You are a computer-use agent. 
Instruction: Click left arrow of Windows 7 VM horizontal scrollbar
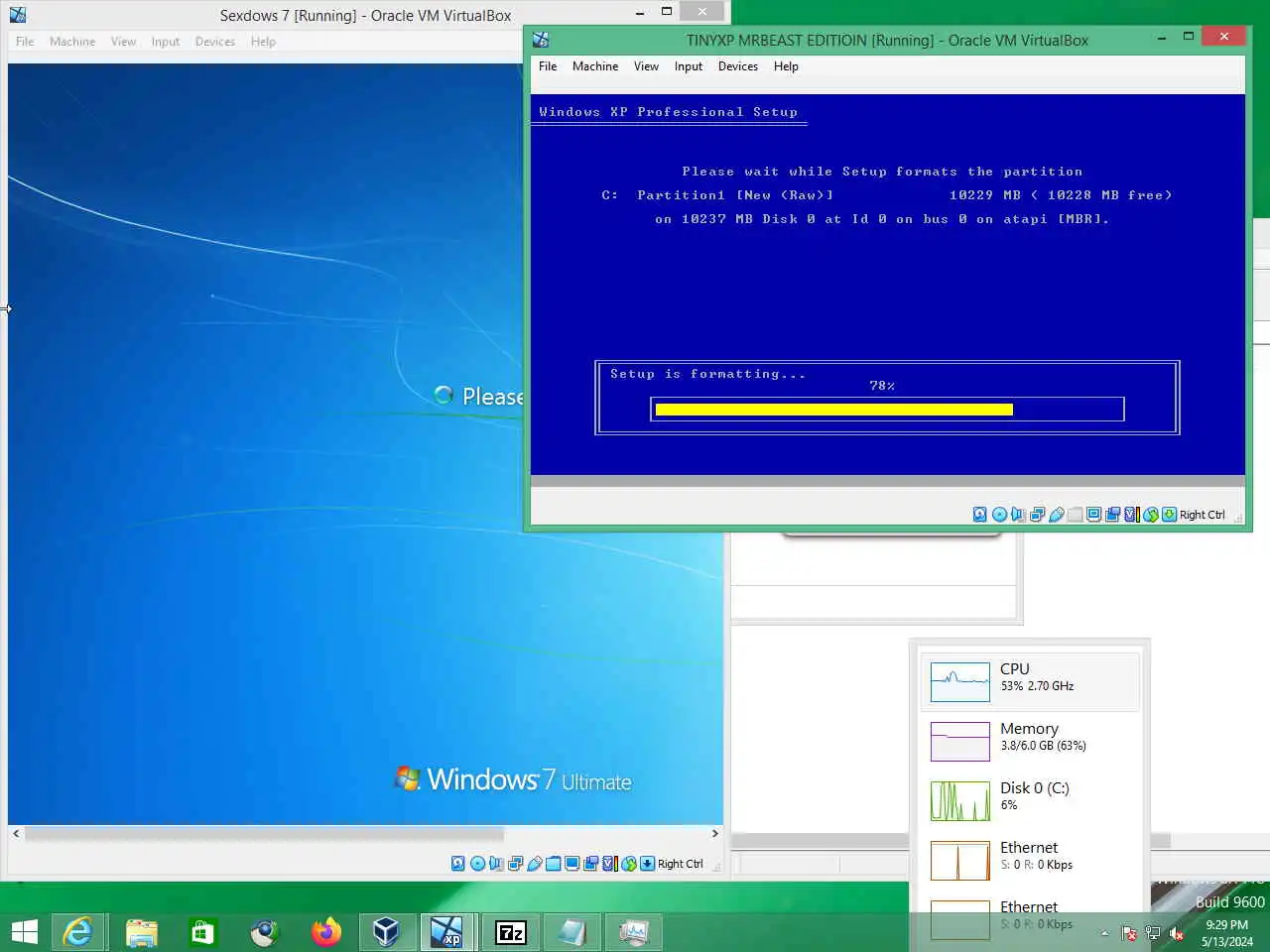pos(16,834)
